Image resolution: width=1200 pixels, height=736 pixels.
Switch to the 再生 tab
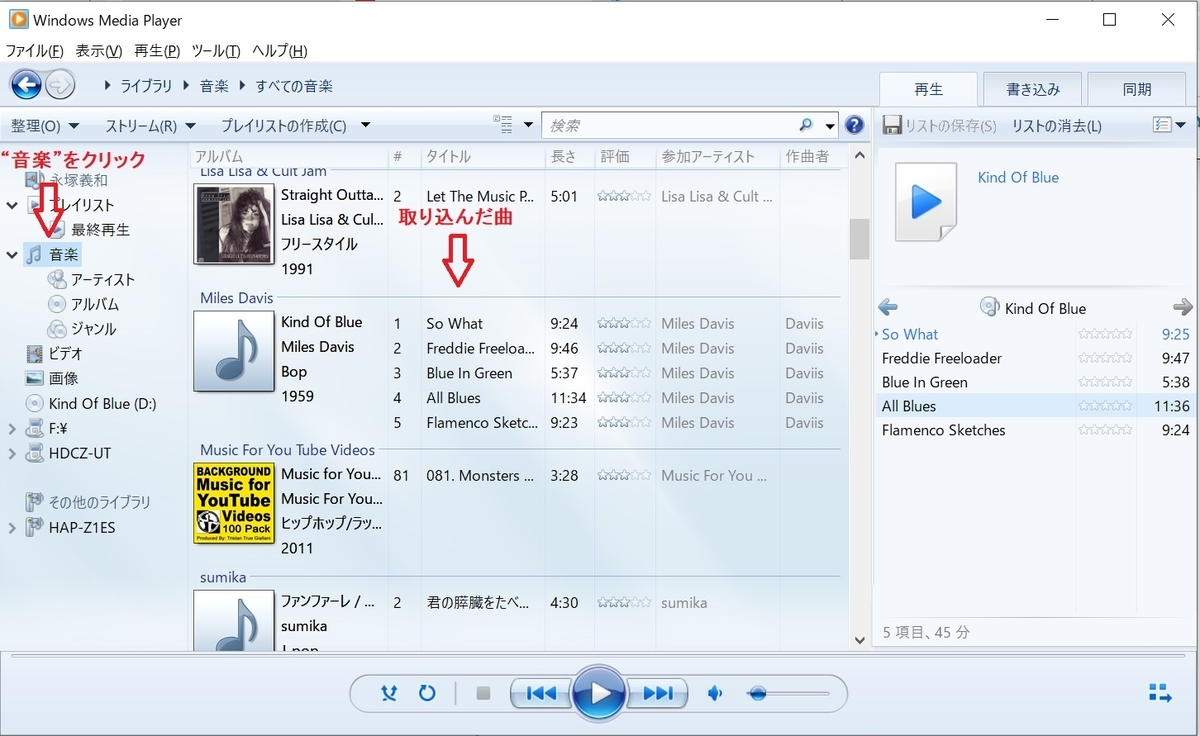(928, 89)
